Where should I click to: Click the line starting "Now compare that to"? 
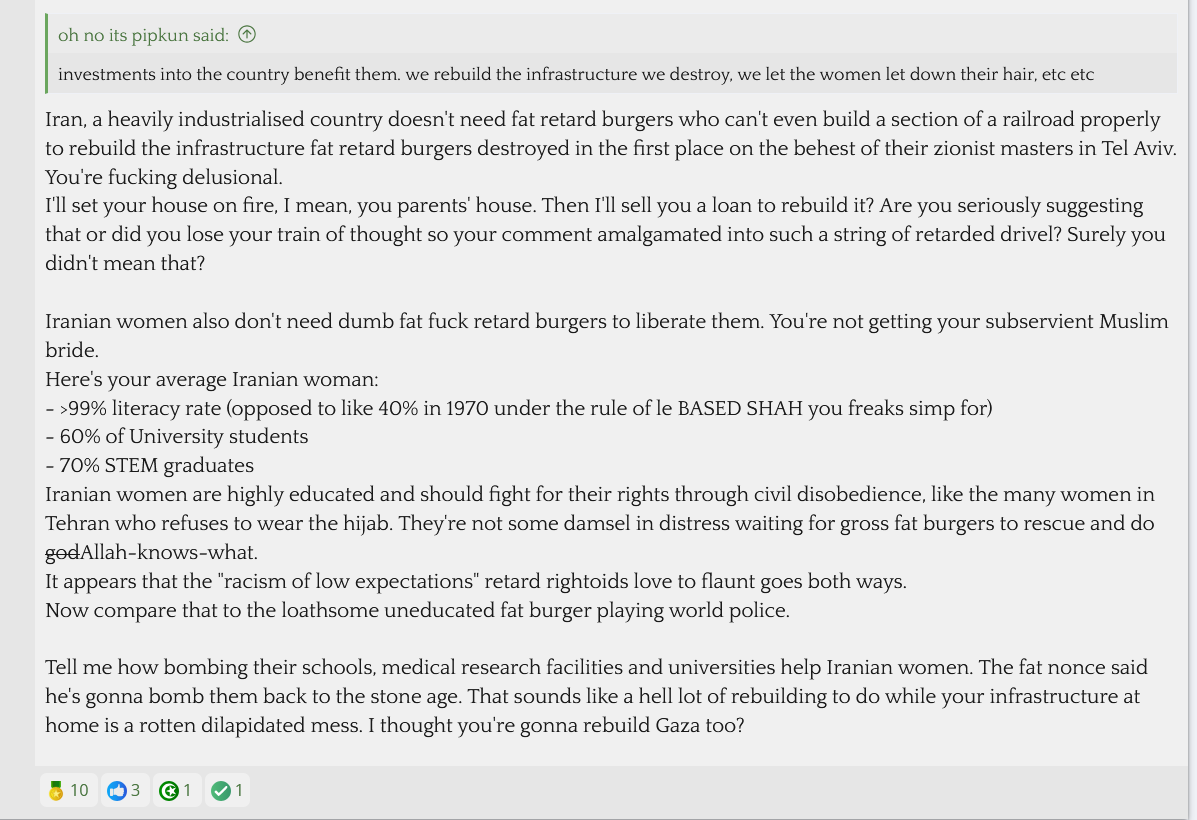tap(417, 610)
